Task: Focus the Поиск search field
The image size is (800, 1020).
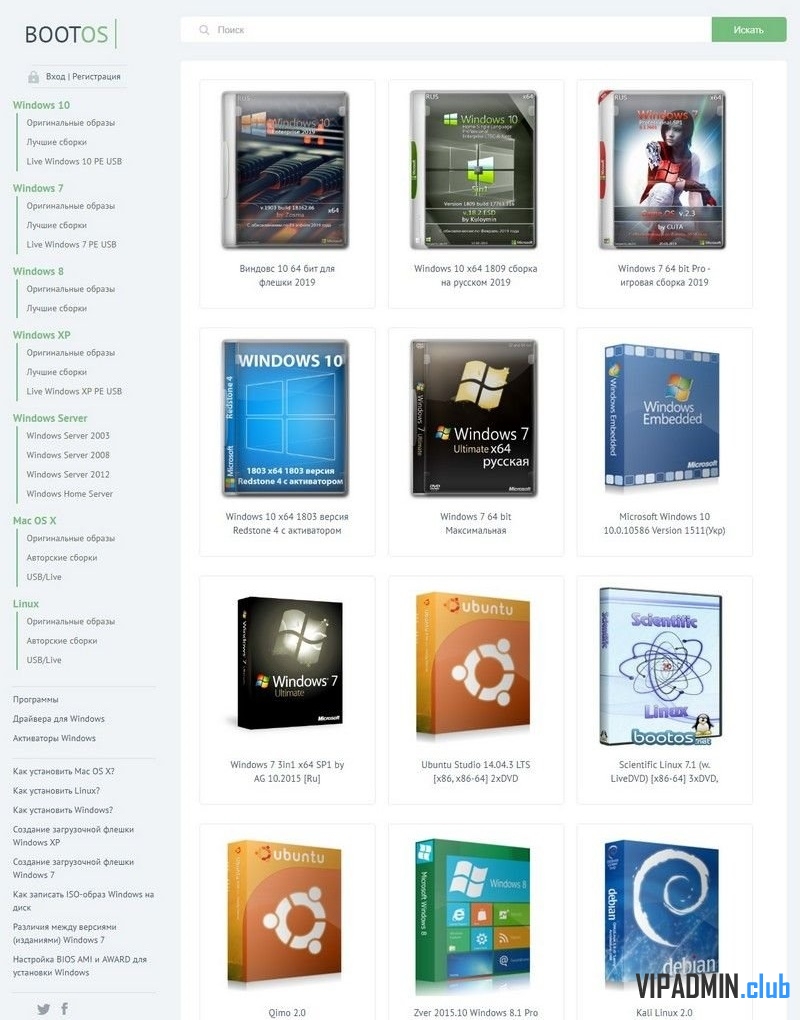Action: click(x=446, y=30)
